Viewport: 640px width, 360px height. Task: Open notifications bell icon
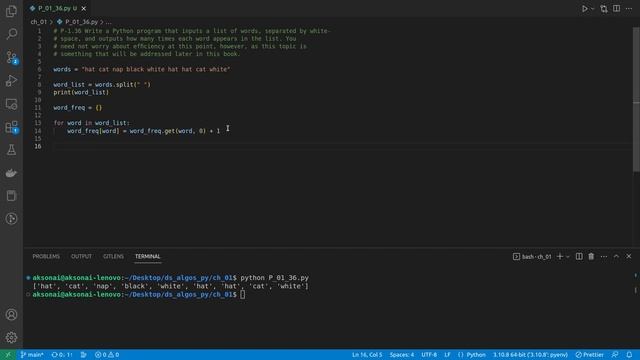coord(629,354)
